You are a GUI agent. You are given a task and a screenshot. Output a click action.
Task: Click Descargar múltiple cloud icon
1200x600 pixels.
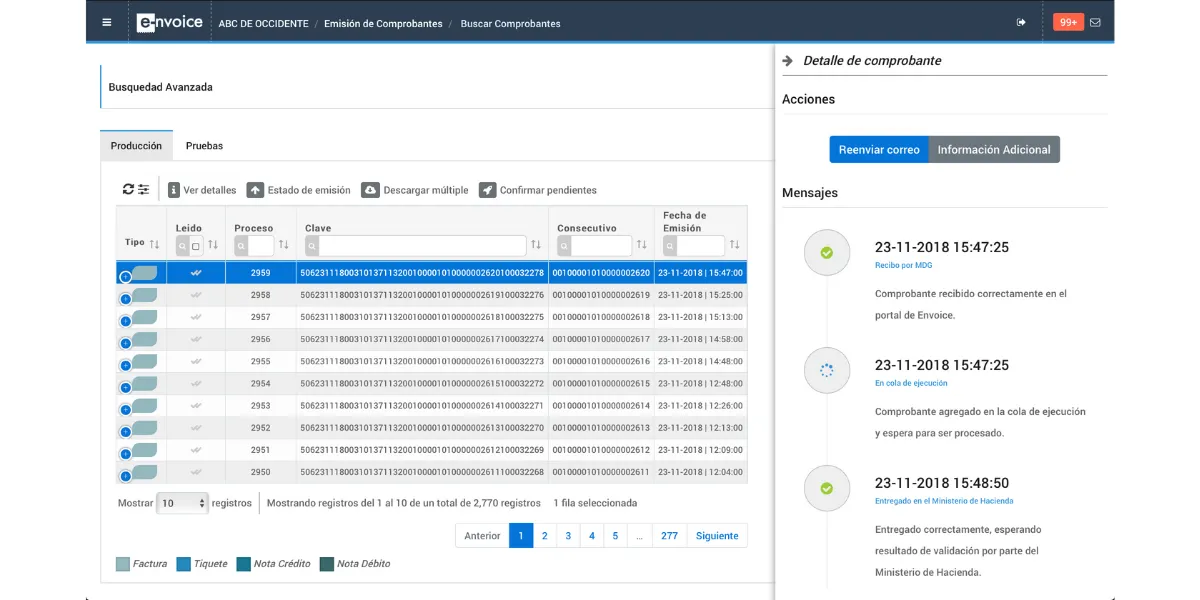370,190
